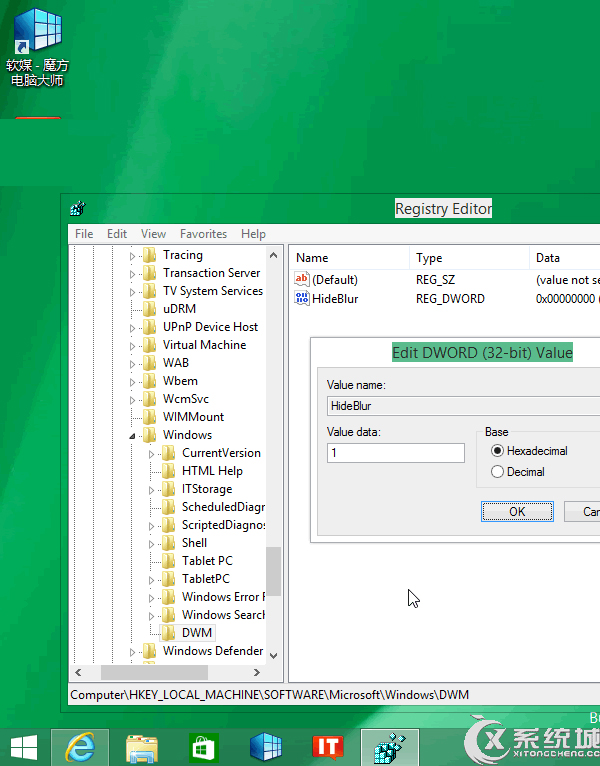
Task: Expand the Windows Error Reporting key
Action: pos(151,598)
